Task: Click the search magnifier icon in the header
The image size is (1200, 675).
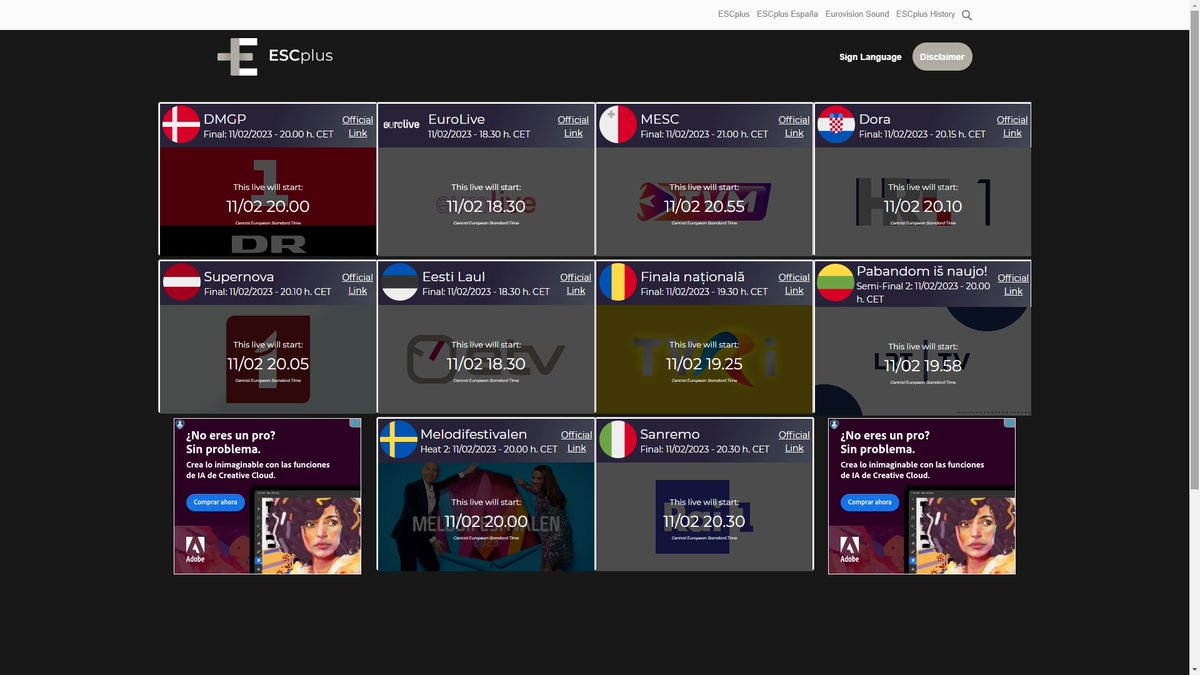Action: coord(966,14)
